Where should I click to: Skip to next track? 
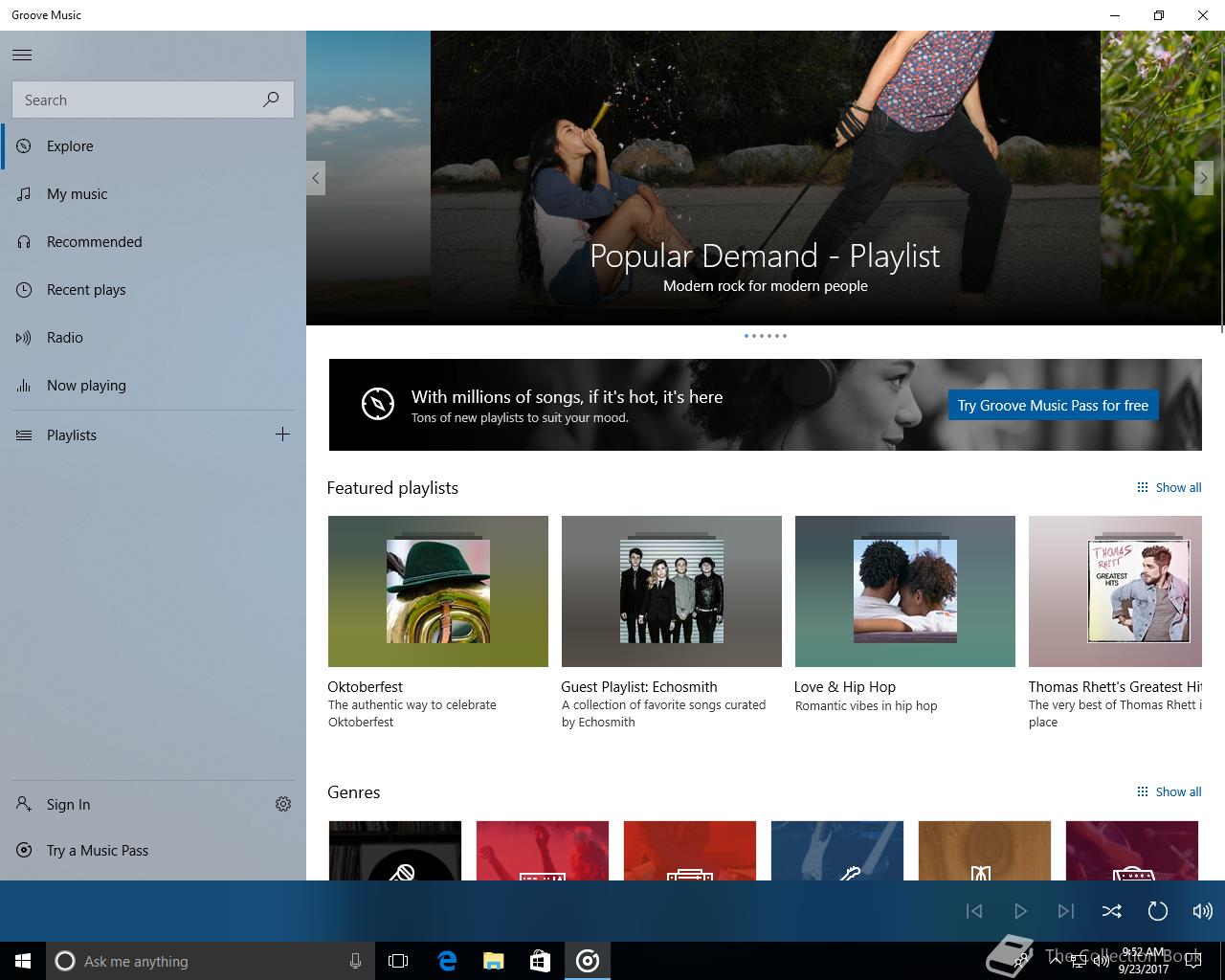click(1066, 911)
